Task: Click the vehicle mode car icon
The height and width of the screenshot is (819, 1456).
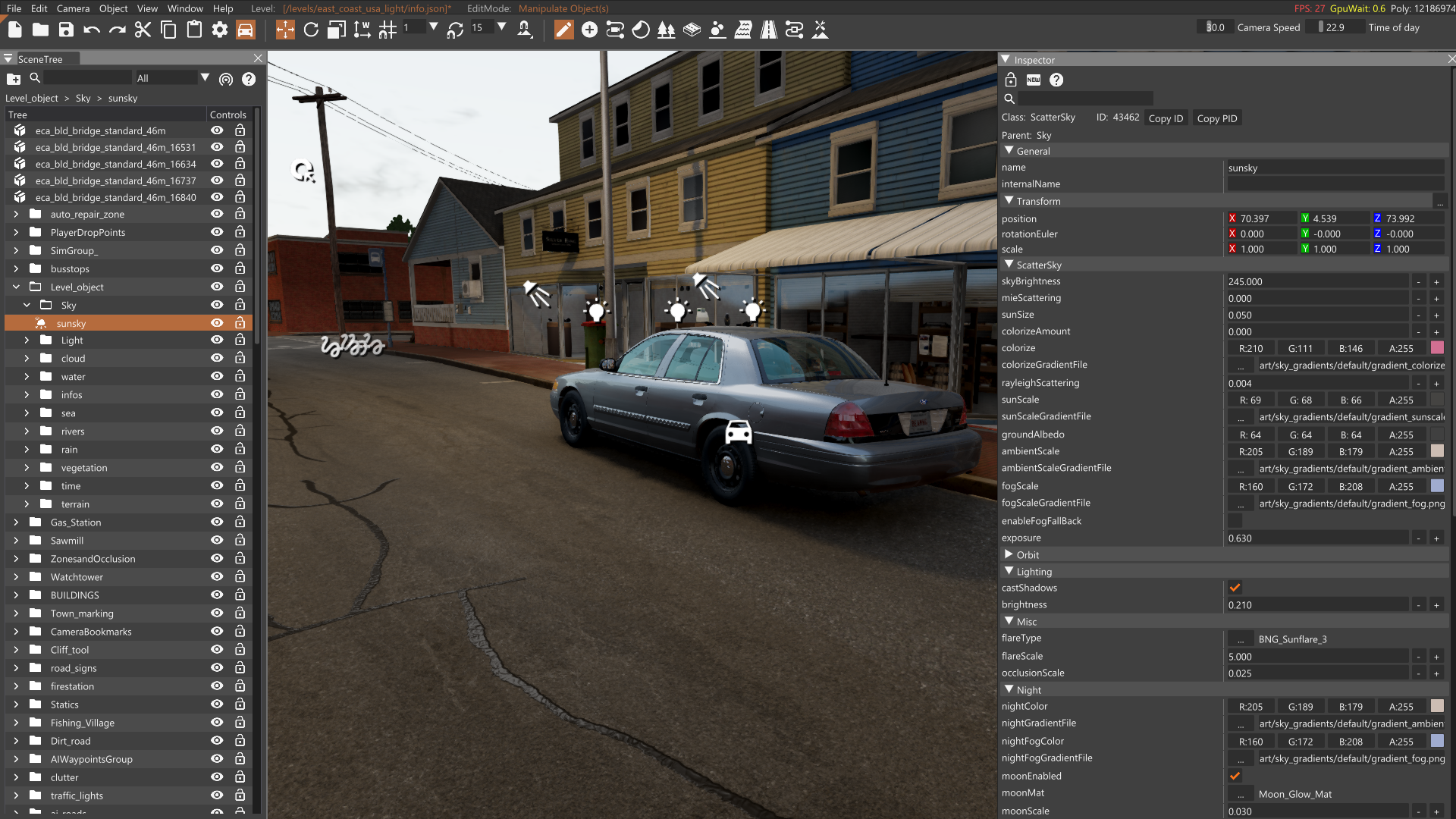Action: tap(245, 30)
